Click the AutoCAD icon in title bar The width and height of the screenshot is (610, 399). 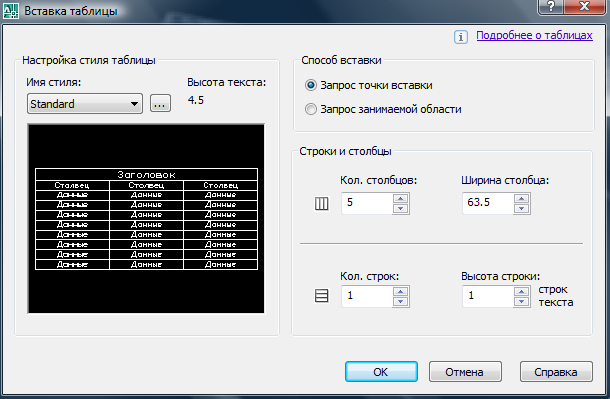[11, 10]
